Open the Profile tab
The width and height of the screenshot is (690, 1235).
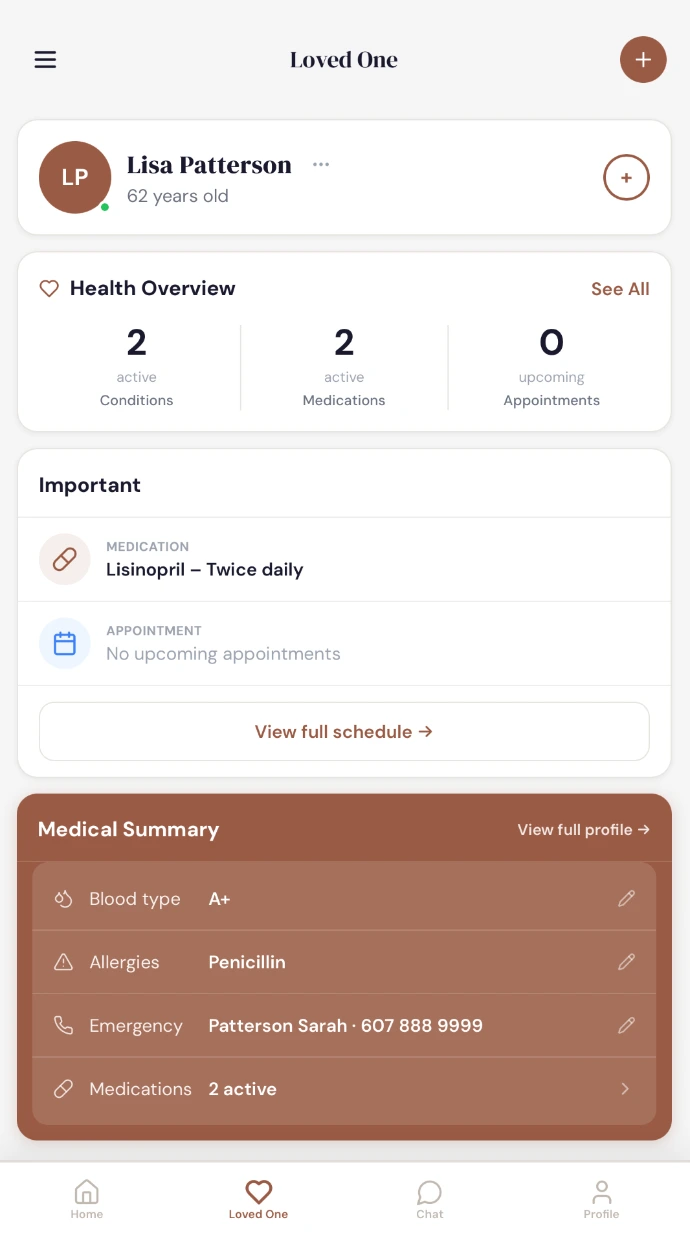(x=601, y=1199)
